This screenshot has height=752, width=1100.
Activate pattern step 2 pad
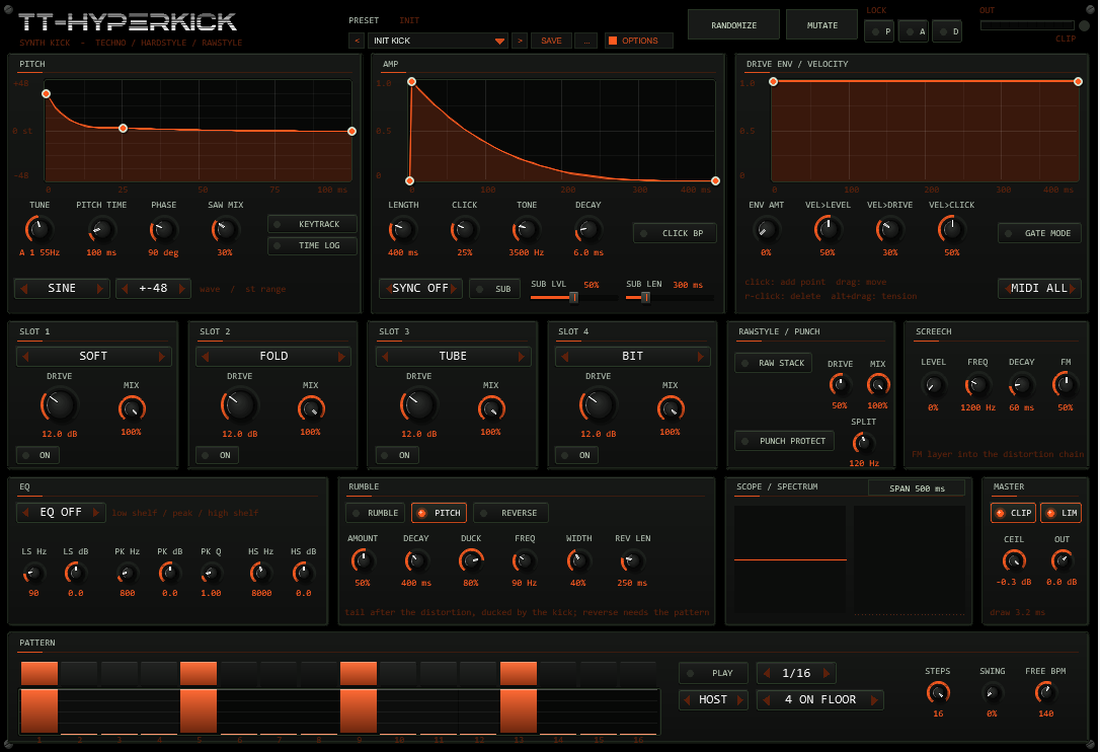pyautogui.click(x=79, y=673)
